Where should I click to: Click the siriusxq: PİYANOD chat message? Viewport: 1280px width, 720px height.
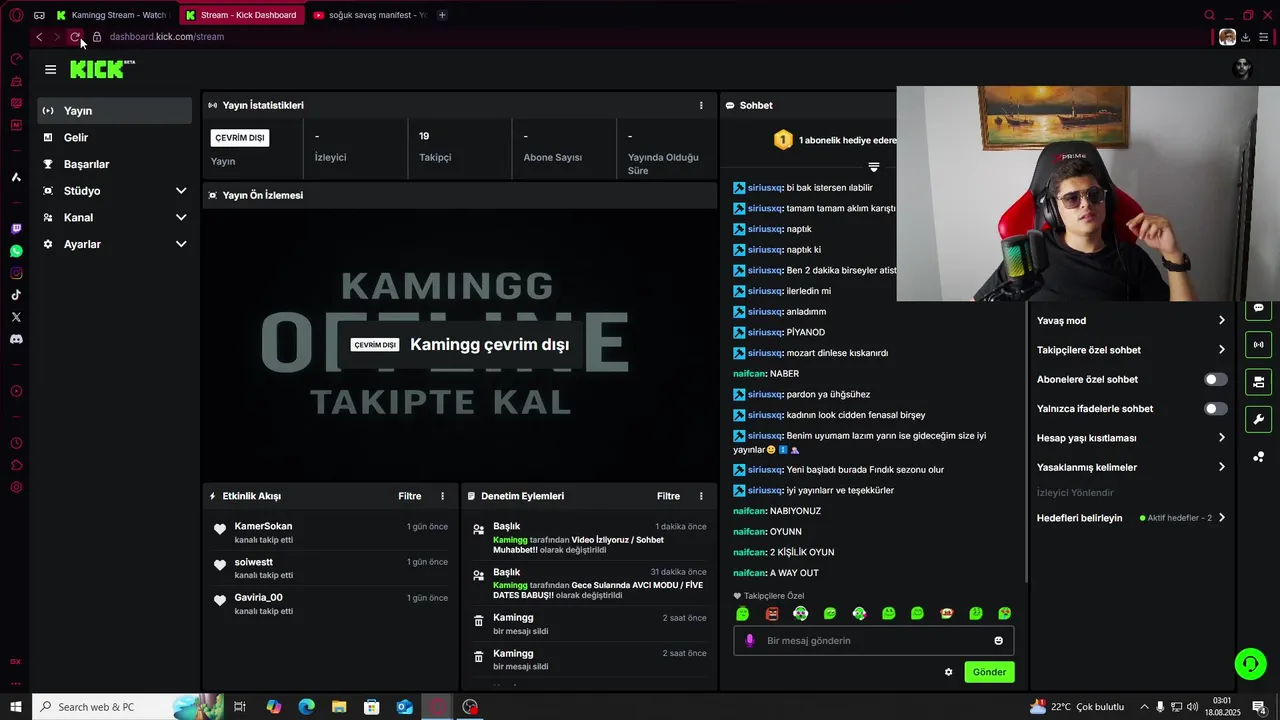point(779,333)
